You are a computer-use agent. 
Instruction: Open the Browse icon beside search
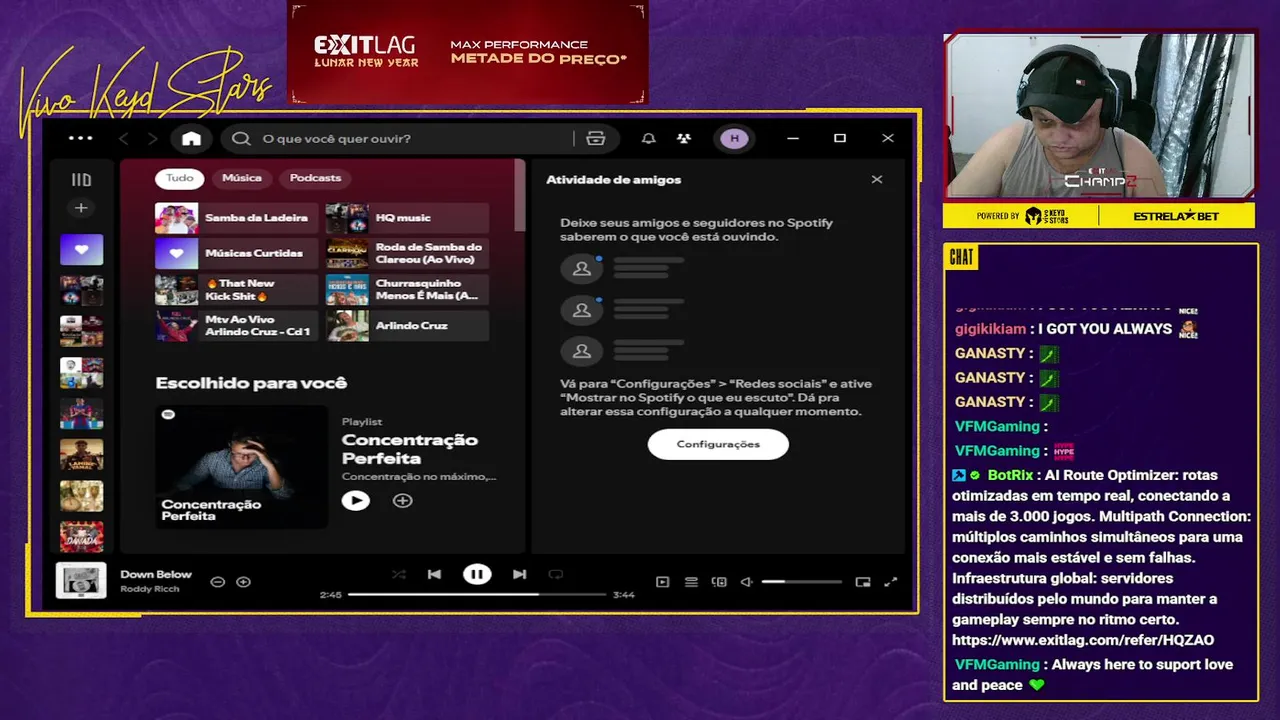coord(596,139)
